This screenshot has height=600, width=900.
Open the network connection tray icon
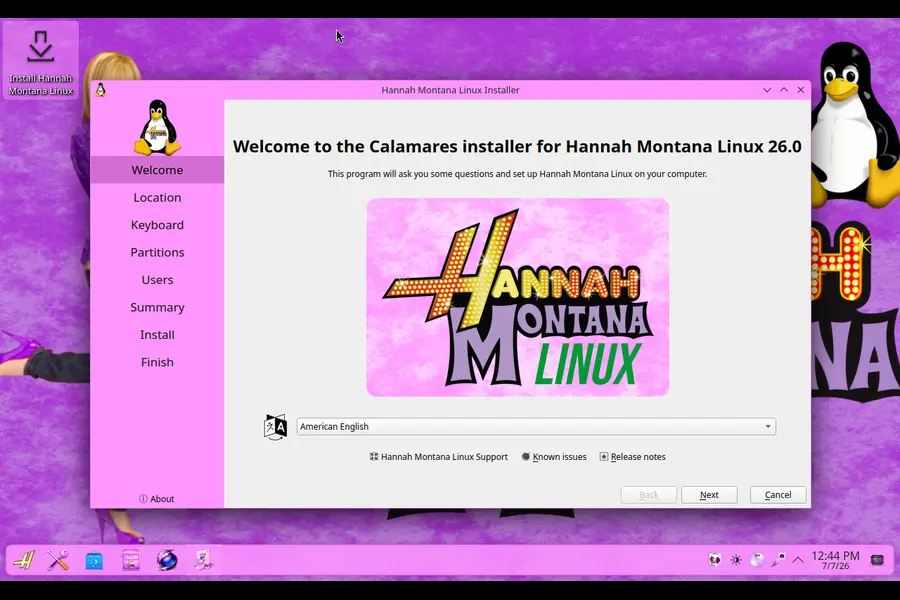(x=778, y=560)
